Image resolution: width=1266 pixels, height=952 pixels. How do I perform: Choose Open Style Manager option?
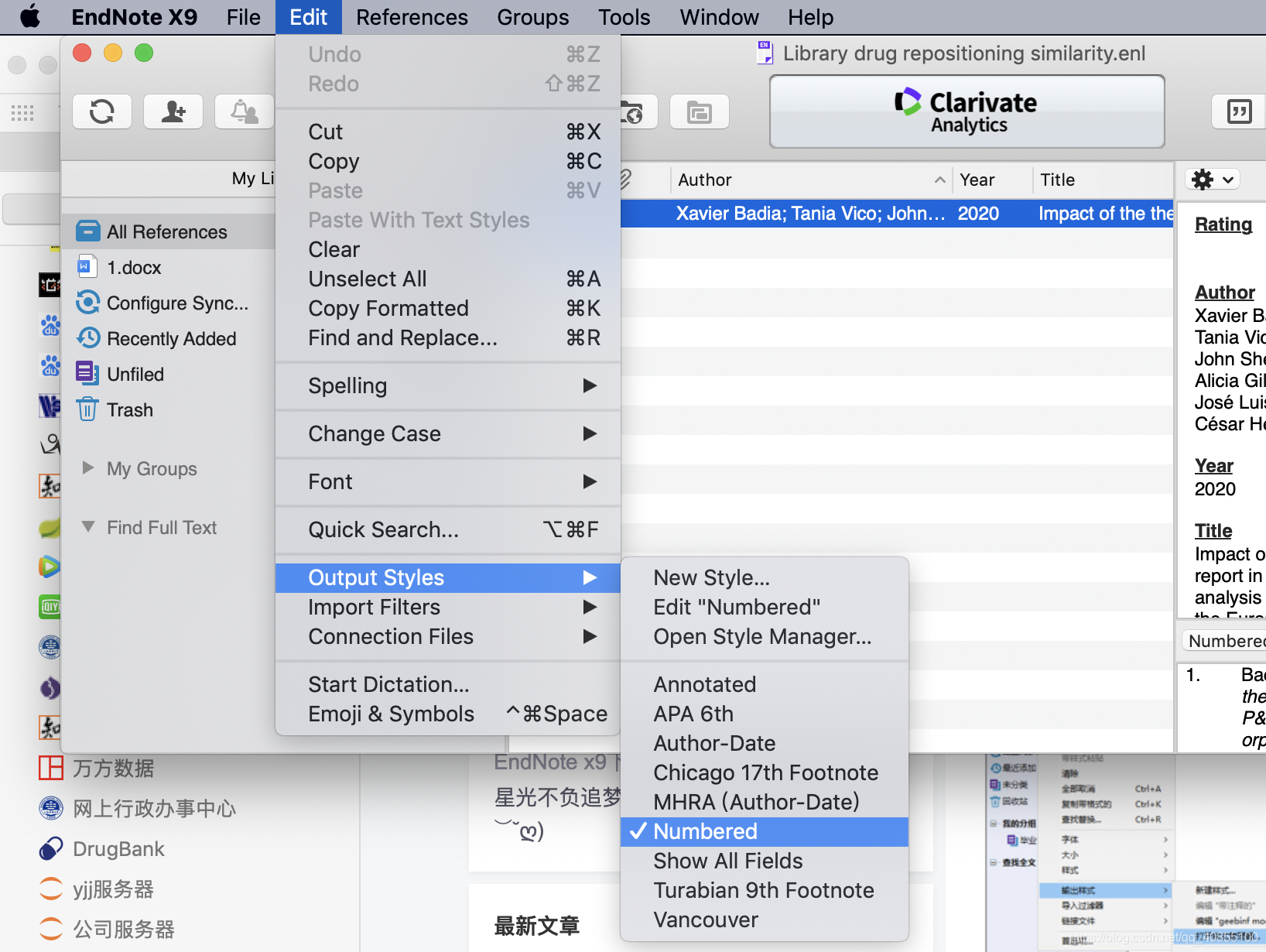point(765,636)
